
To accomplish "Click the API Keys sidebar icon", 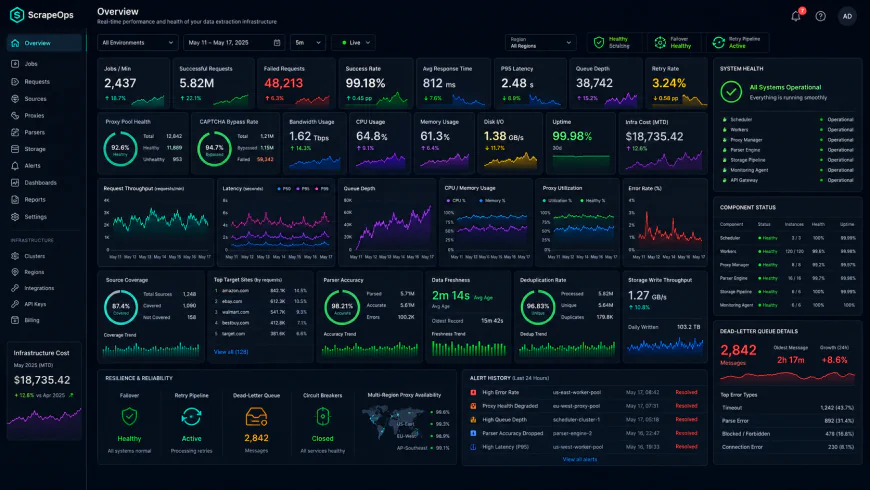I will click(15, 304).
